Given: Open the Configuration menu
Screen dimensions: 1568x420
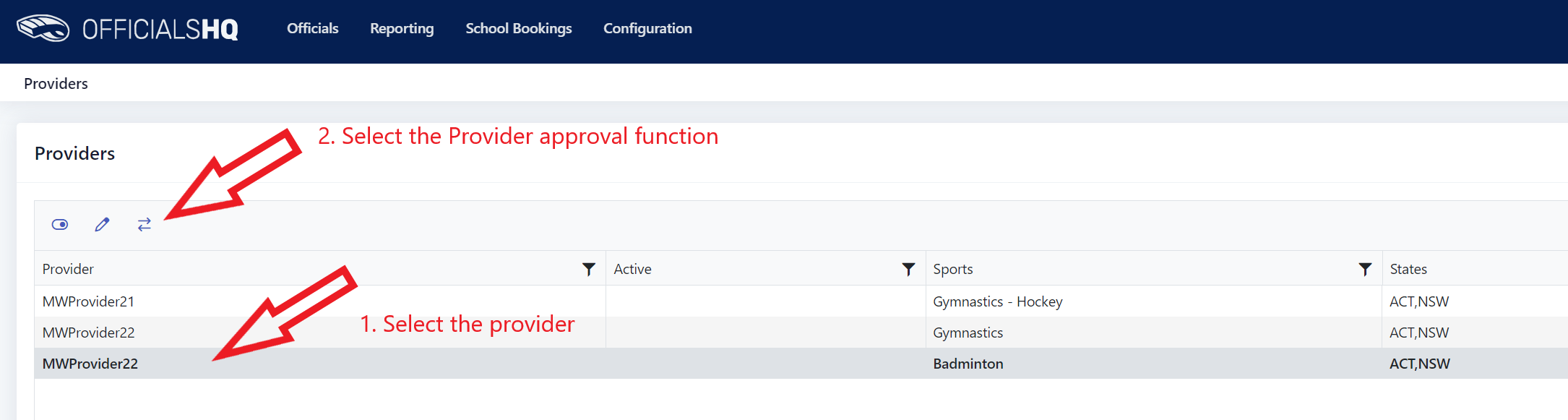Looking at the screenshot, I should click(647, 28).
